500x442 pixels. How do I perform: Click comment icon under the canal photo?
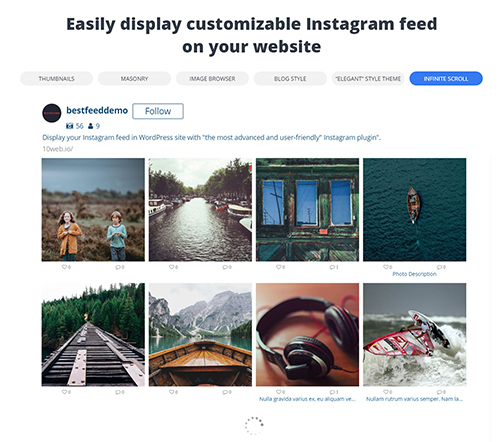[225, 267]
